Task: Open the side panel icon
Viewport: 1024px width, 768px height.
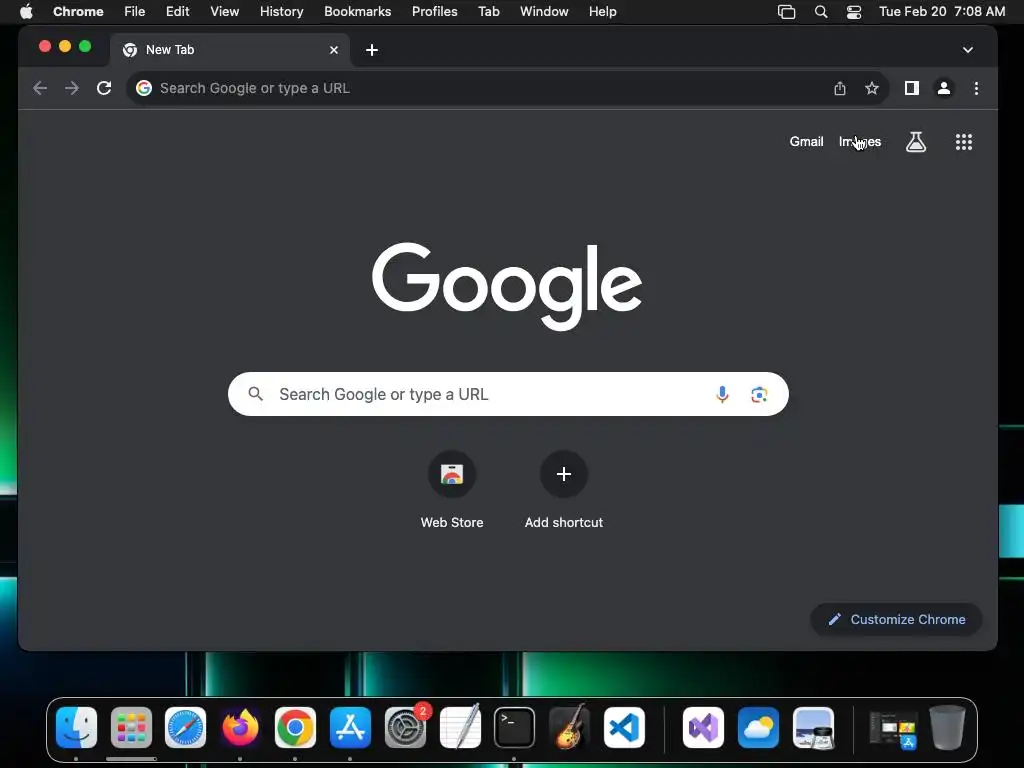Action: click(x=912, y=88)
